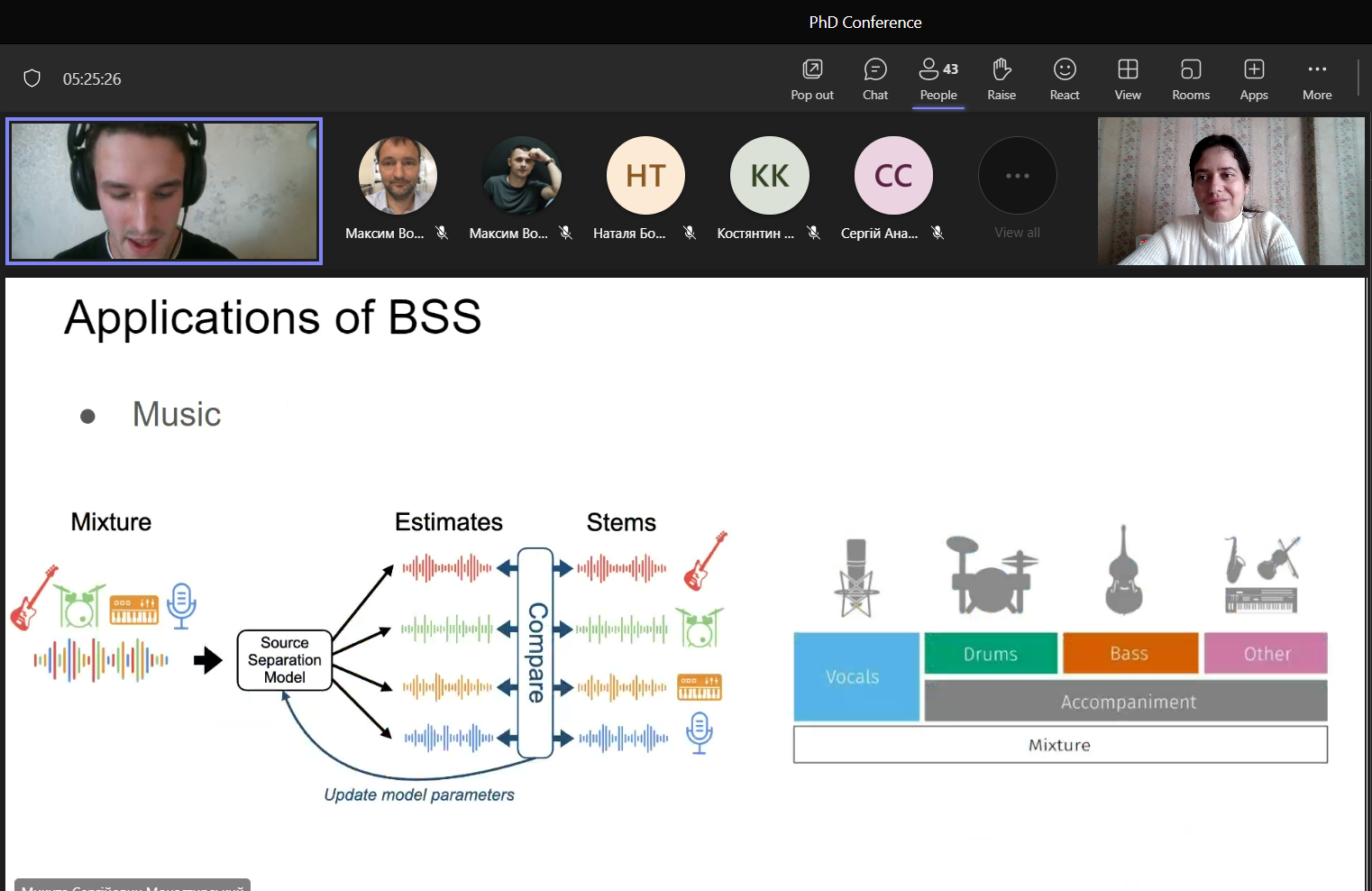The height and width of the screenshot is (891, 1372).
Task: Click the shield security info icon
Action: point(32,78)
